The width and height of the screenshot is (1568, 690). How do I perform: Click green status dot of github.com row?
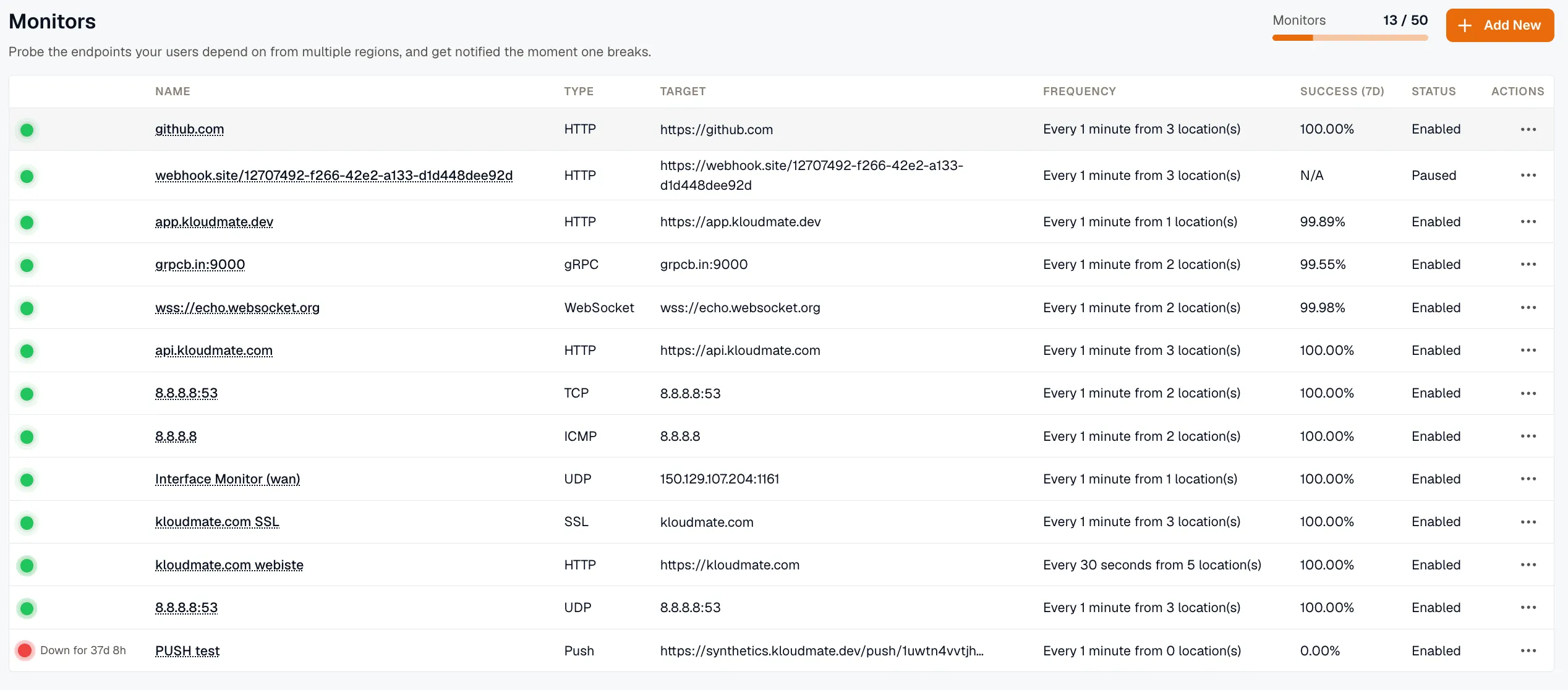point(27,130)
